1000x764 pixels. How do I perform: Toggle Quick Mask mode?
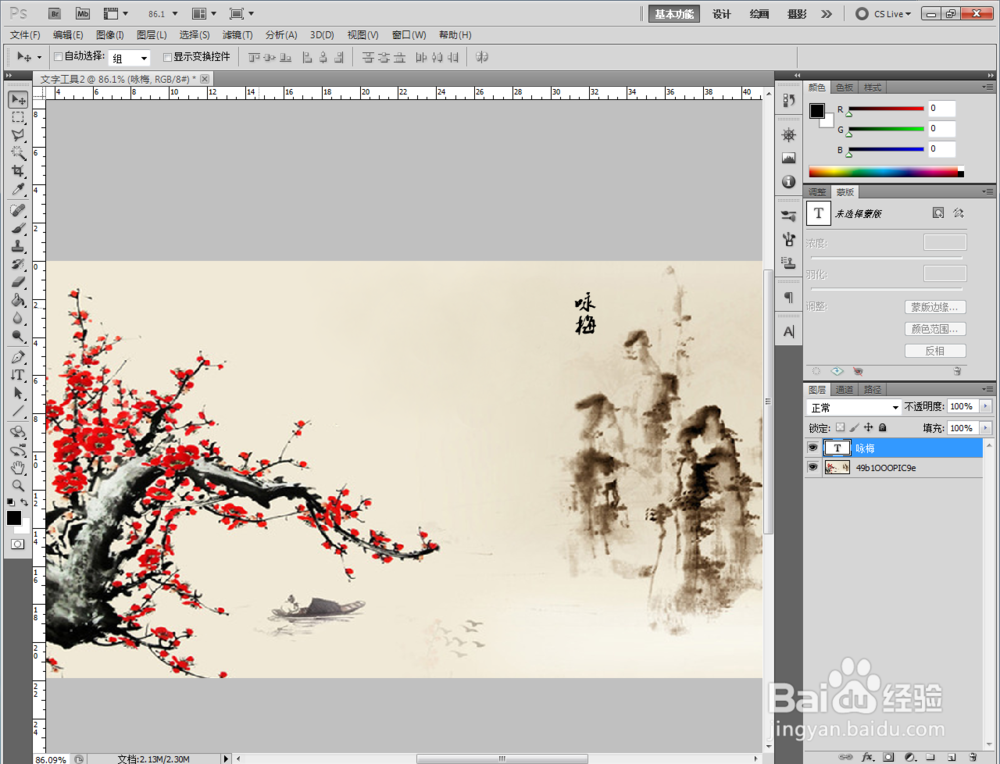[17, 544]
